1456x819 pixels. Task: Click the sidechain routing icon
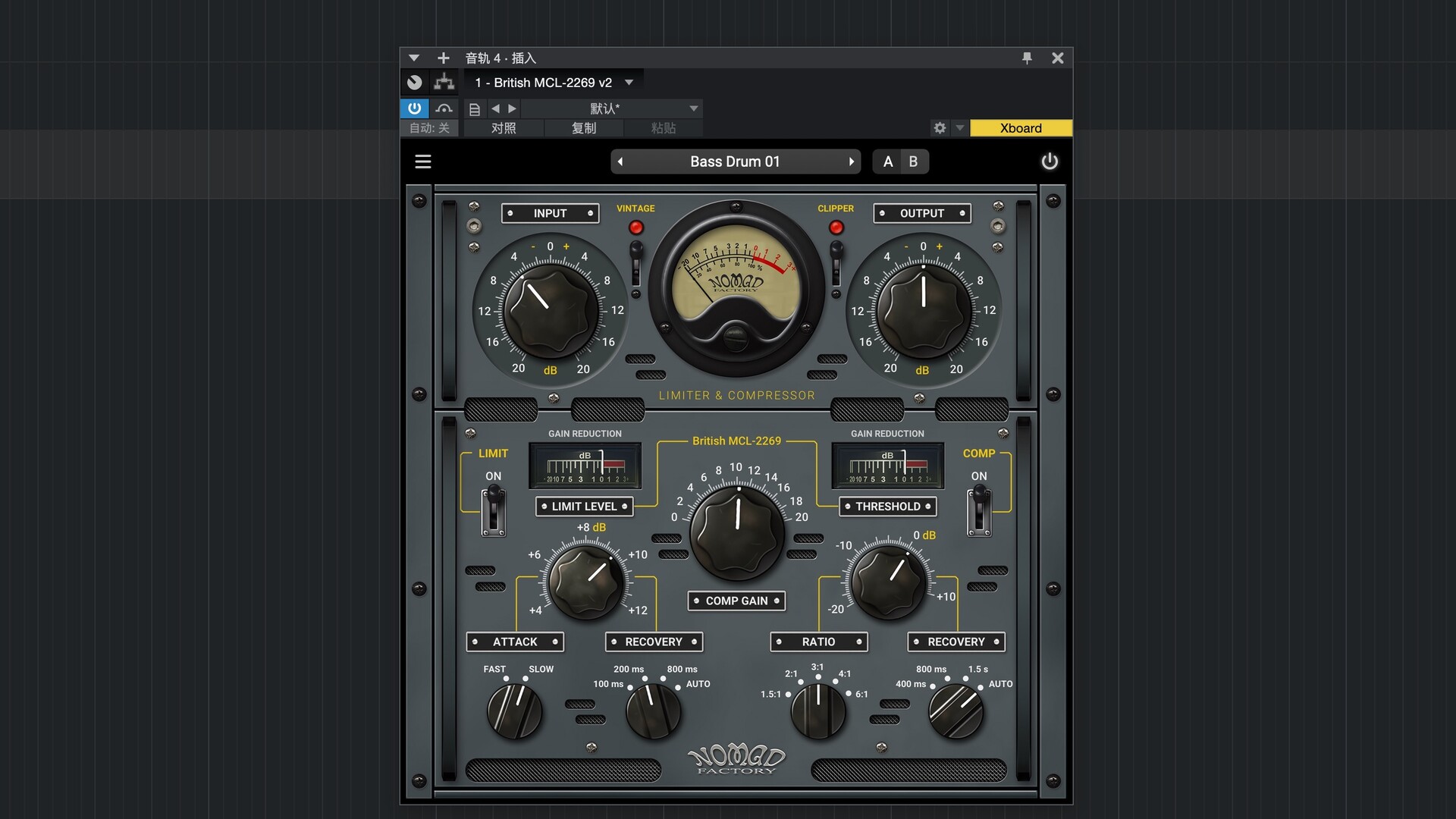(x=444, y=82)
